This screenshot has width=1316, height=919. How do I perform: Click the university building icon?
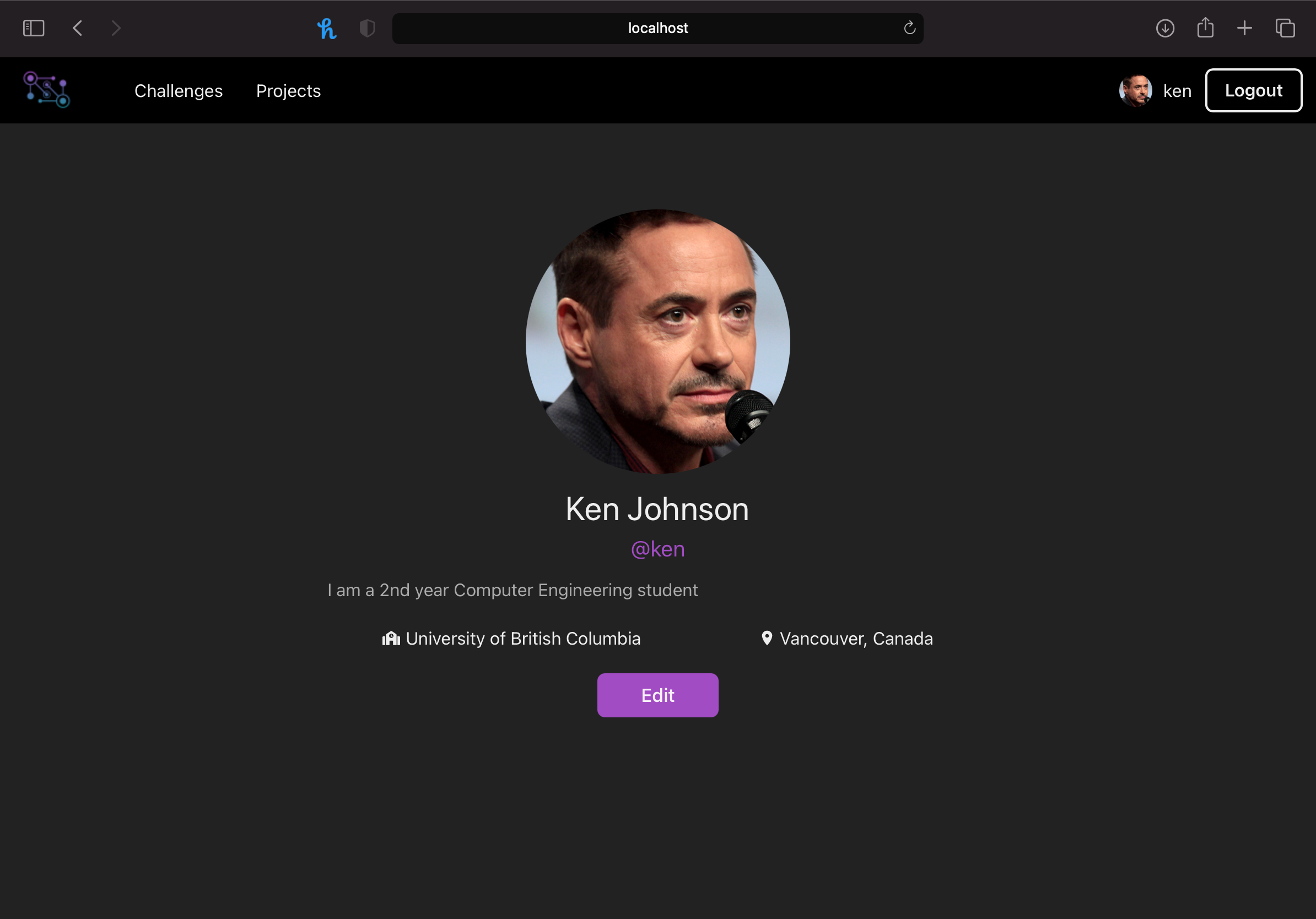pyautogui.click(x=391, y=638)
